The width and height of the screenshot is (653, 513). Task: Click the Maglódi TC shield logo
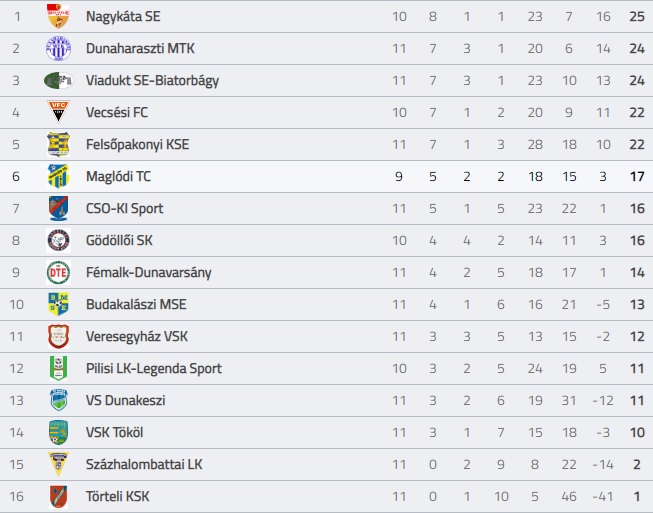click(x=58, y=176)
